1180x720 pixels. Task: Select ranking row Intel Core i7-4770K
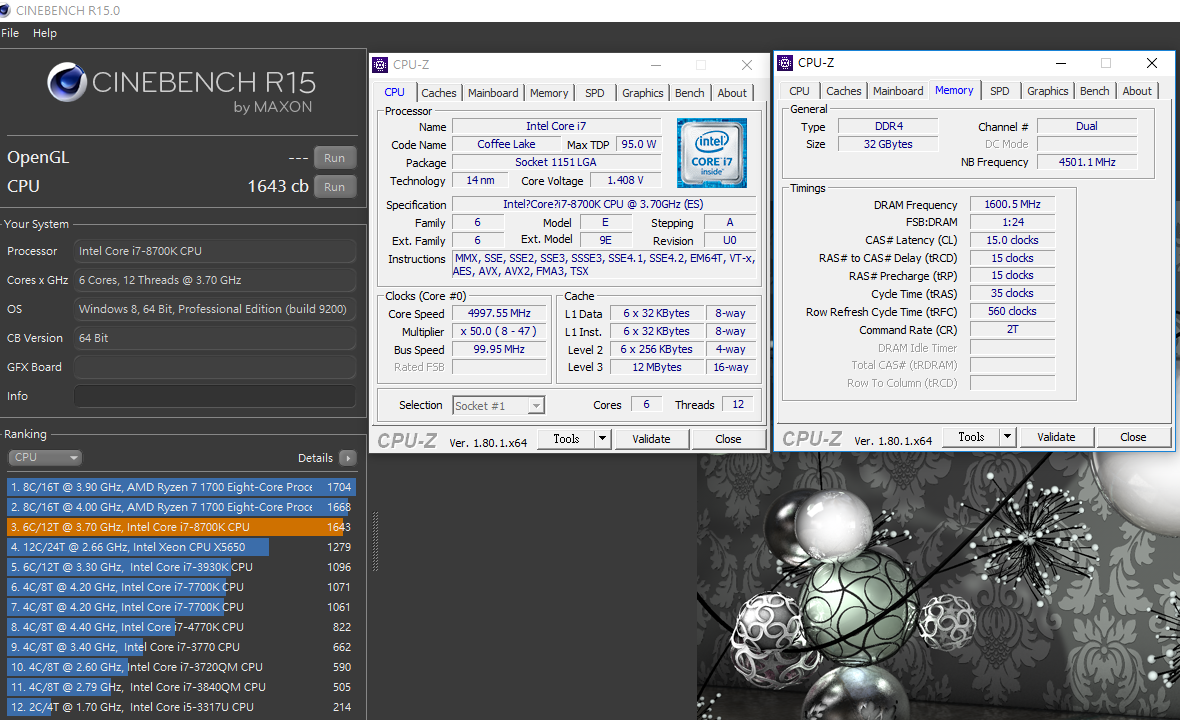pos(181,627)
